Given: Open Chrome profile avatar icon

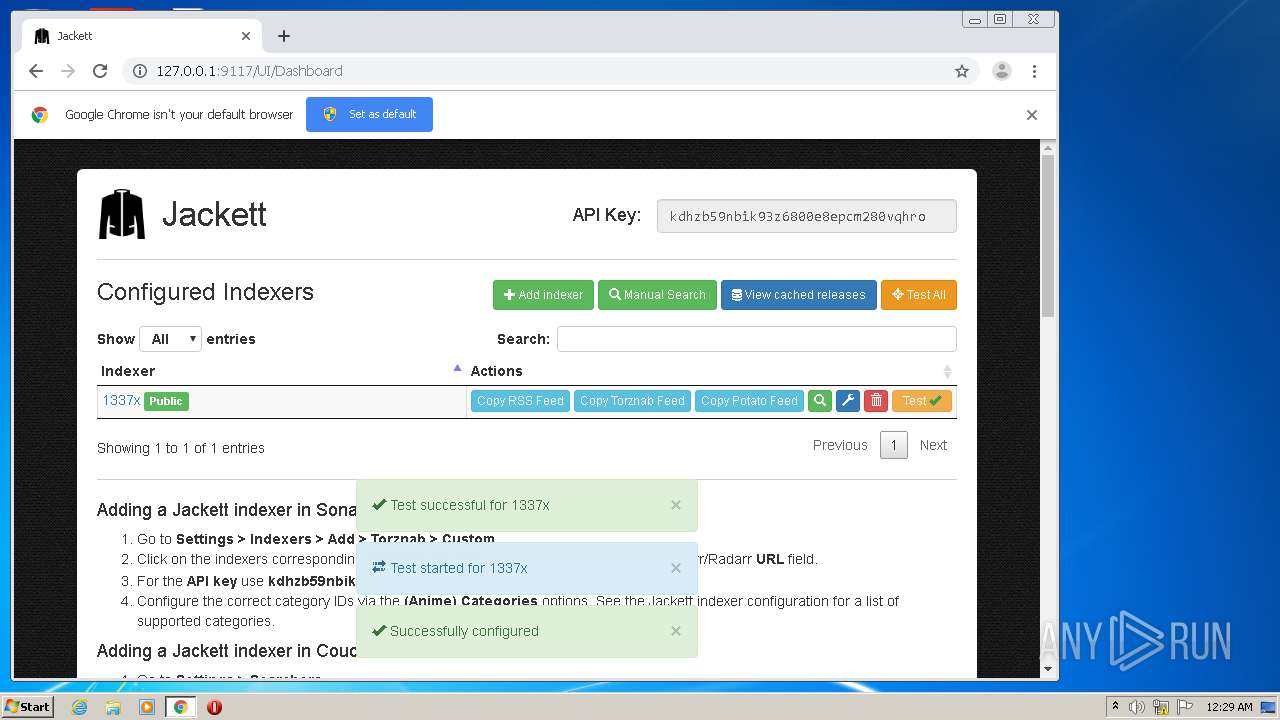Looking at the screenshot, I should click(1001, 71).
